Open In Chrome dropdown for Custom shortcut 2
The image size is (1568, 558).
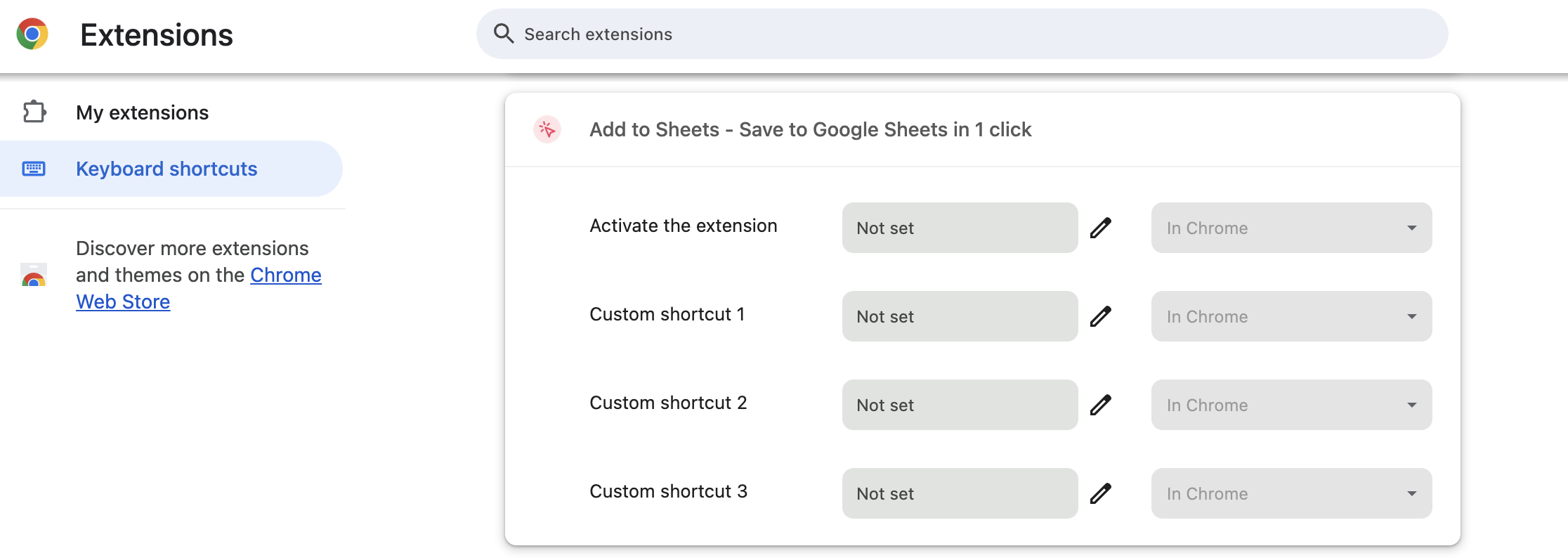click(1291, 405)
